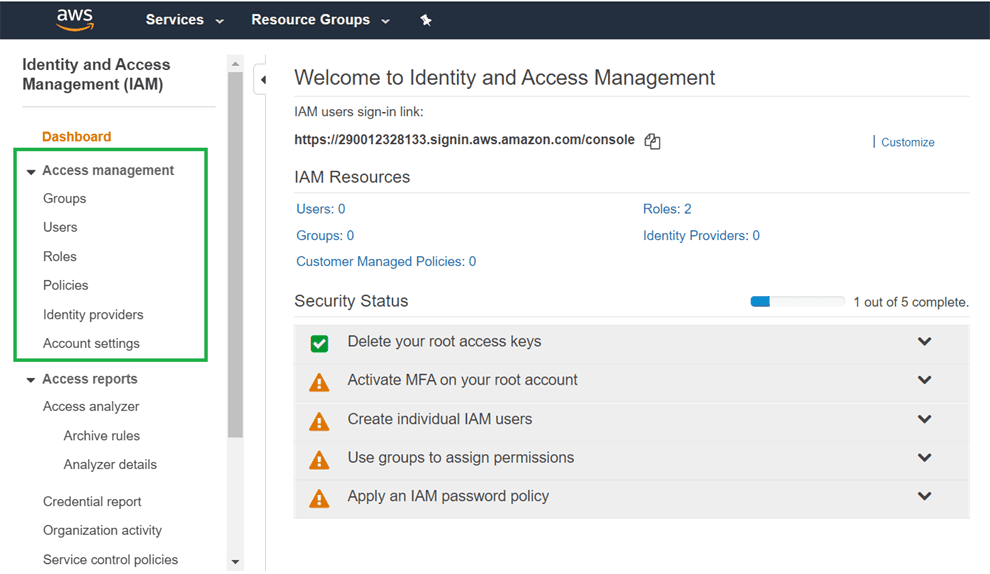
Task: Open the Services menu
Action: [x=184, y=20]
